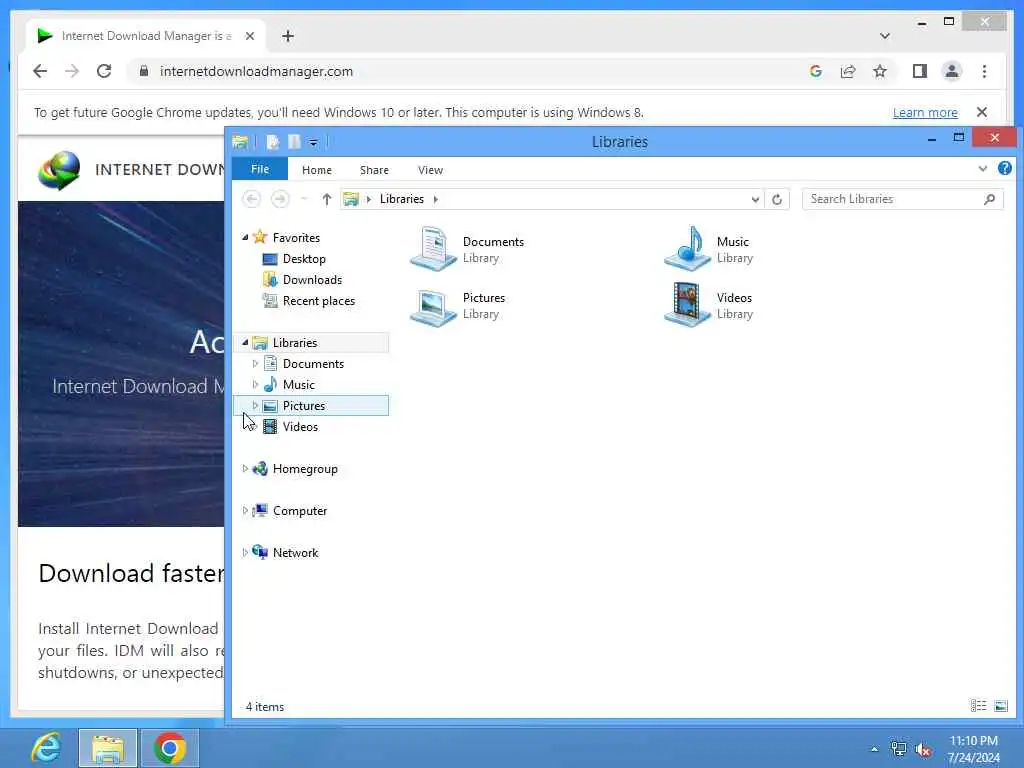Open the Pictures library icon in main pane
1024x768 pixels.
432,306
